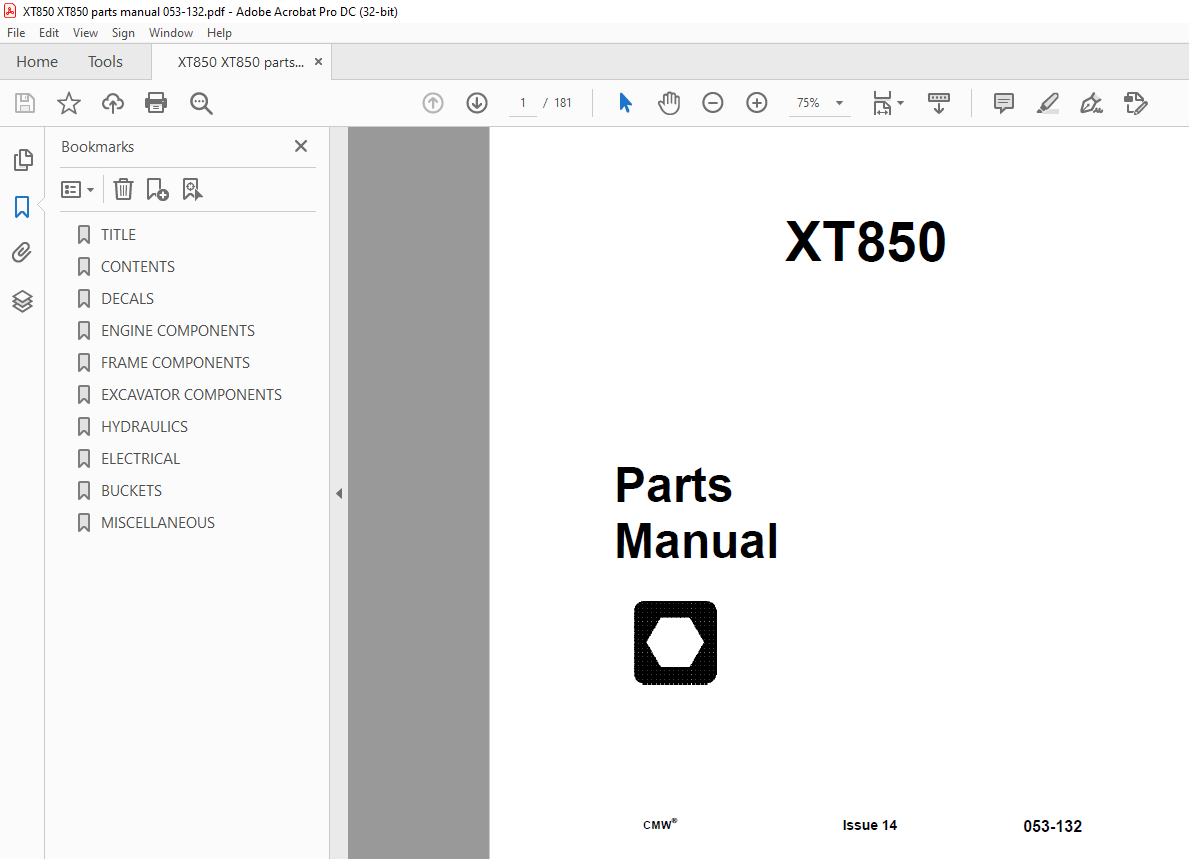Jump to the TITLE bookmark
1189x859 pixels.
coord(118,235)
